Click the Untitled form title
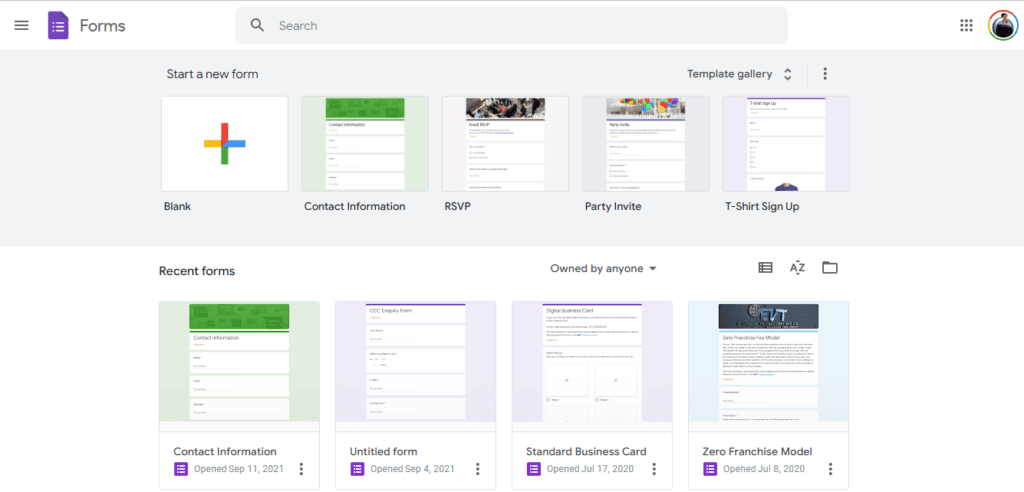Viewport: 1024px width, 492px height. click(x=383, y=451)
